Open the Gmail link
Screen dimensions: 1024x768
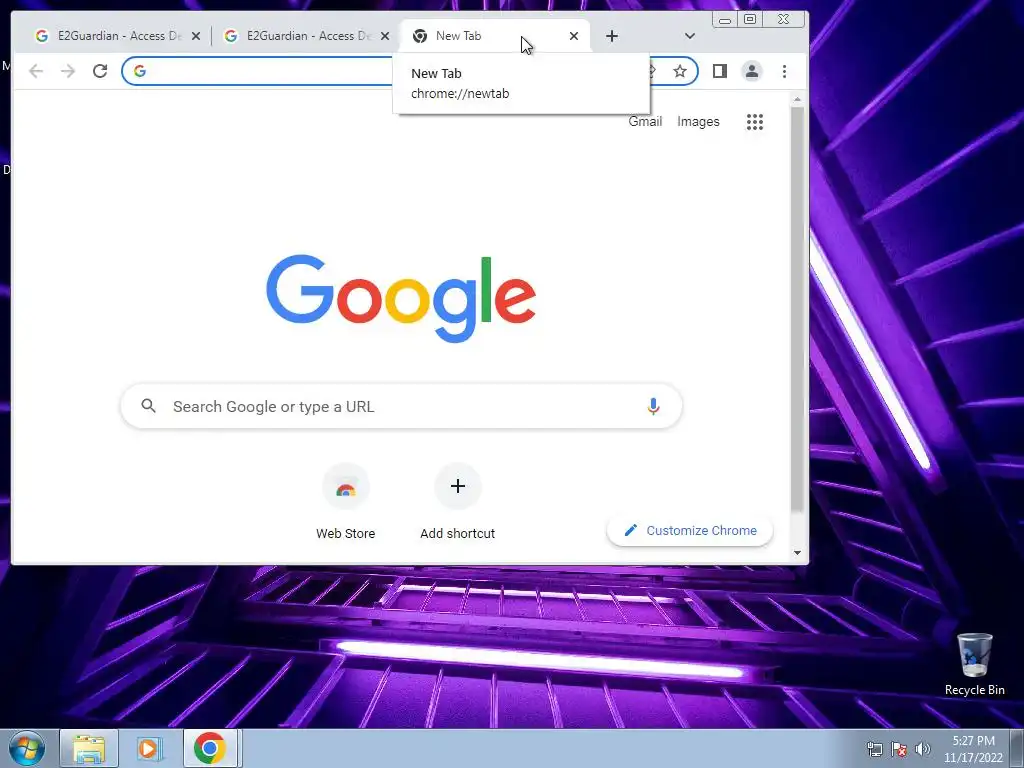(645, 121)
